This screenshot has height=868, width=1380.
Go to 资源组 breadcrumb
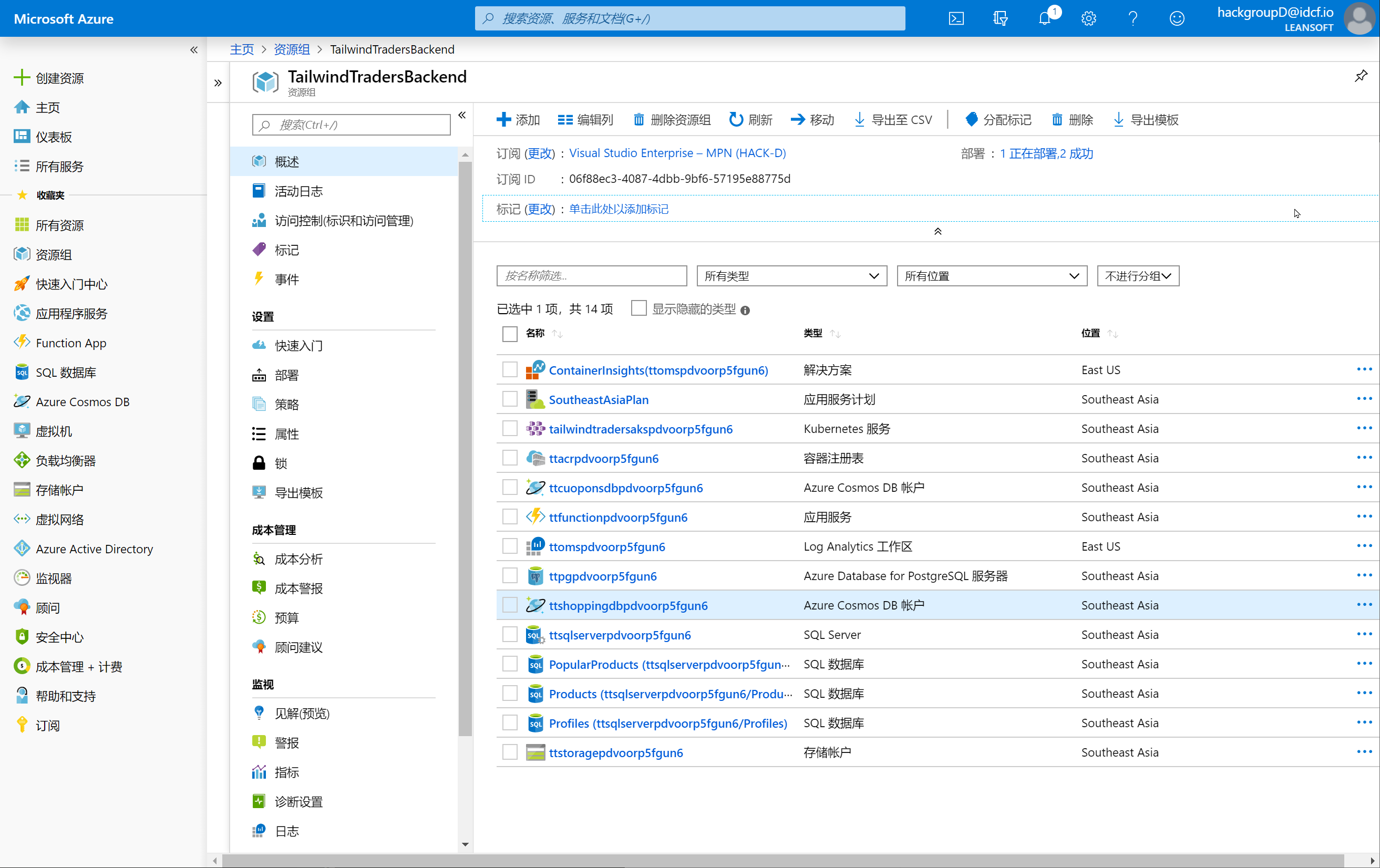point(291,49)
